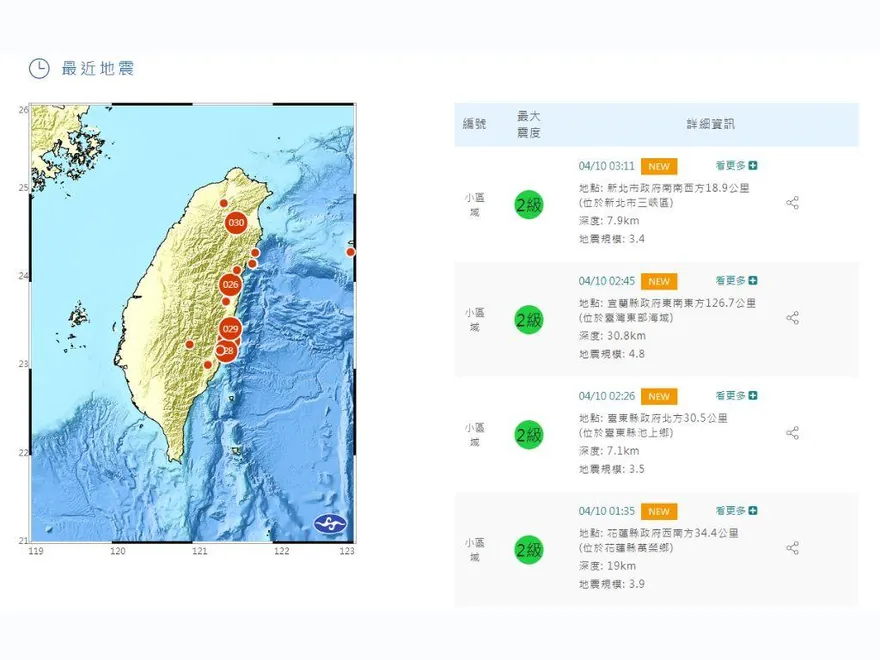Viewport: 880px width, 660px height.
Task: Click the green 2級 badge of first event
Action: (x=527, y=204)
